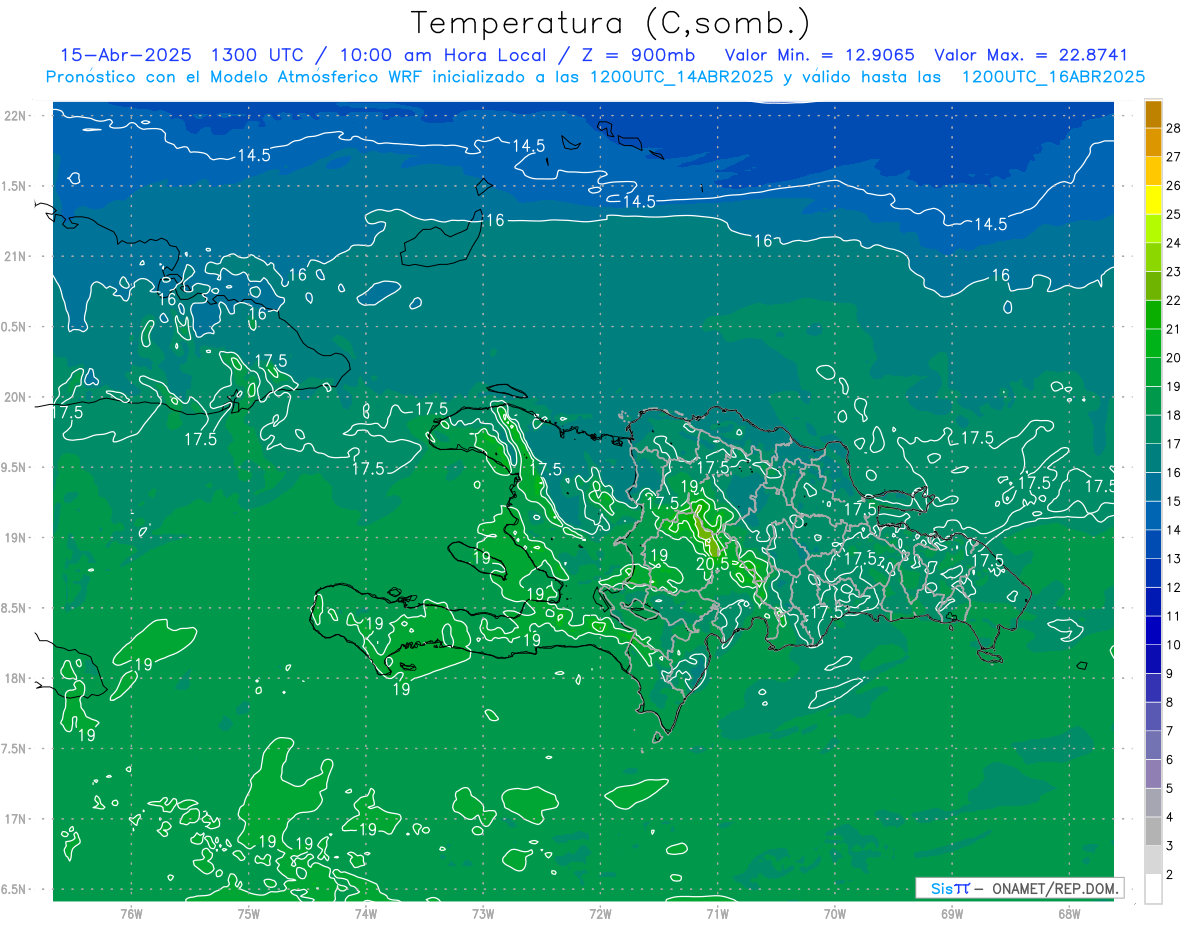Click the "68W" longitude axis label
The height and width of the screenshot is (927, 1200).
pos(1068,913)
